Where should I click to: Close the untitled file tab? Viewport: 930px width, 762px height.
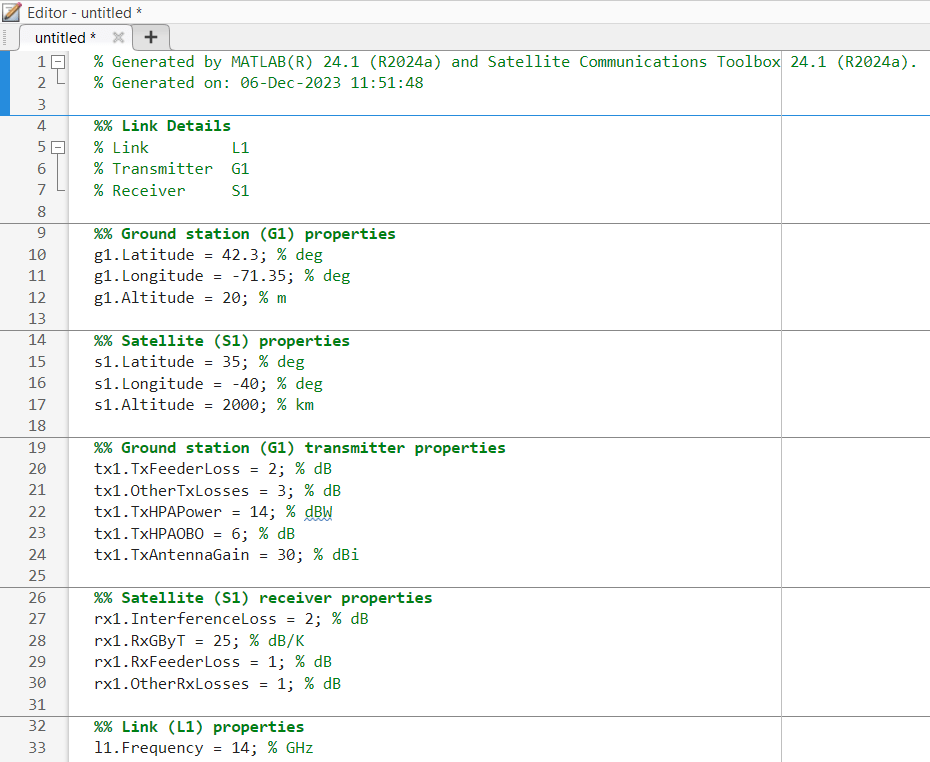pos(118,38)
